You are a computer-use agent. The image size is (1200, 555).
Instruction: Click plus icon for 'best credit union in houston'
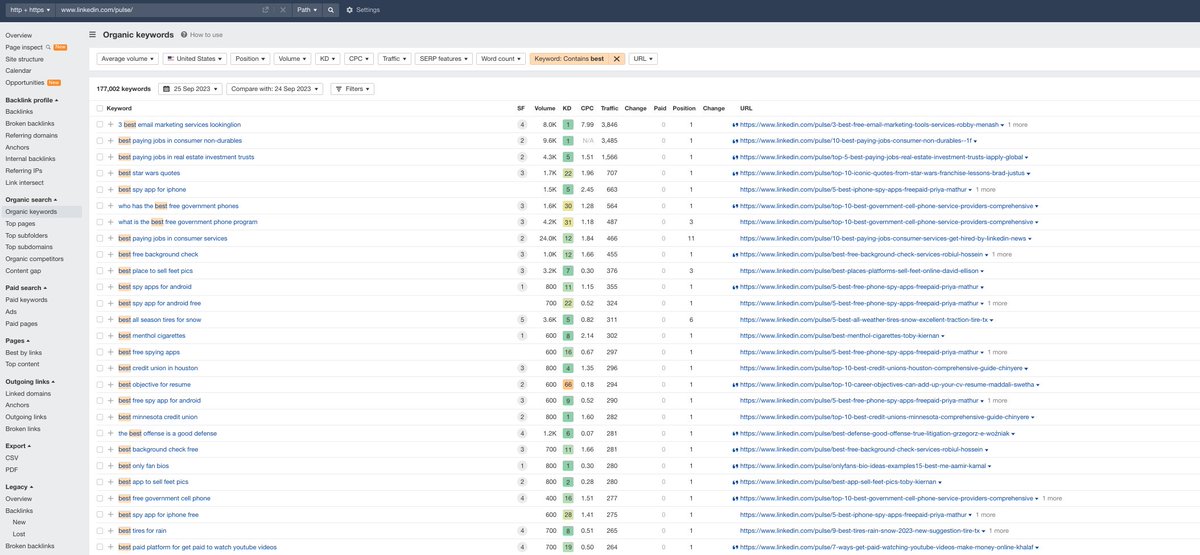coord(111,368)
